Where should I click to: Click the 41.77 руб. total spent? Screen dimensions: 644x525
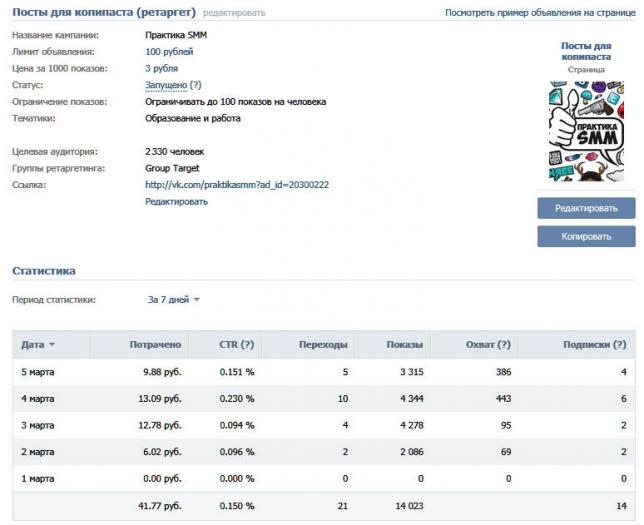tap(160, 506)
